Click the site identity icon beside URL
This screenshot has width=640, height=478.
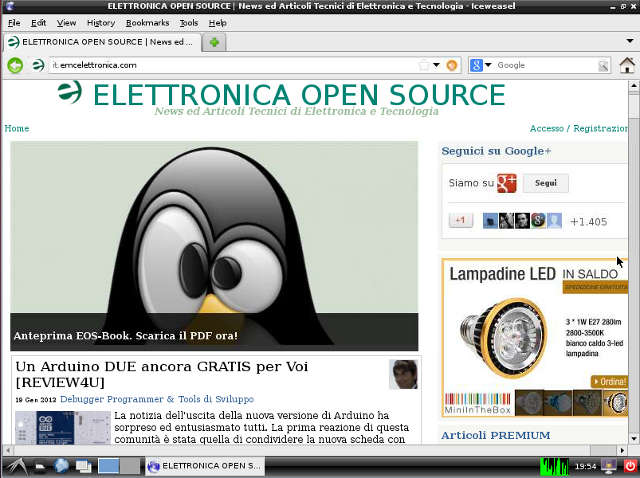coord(38,65)
